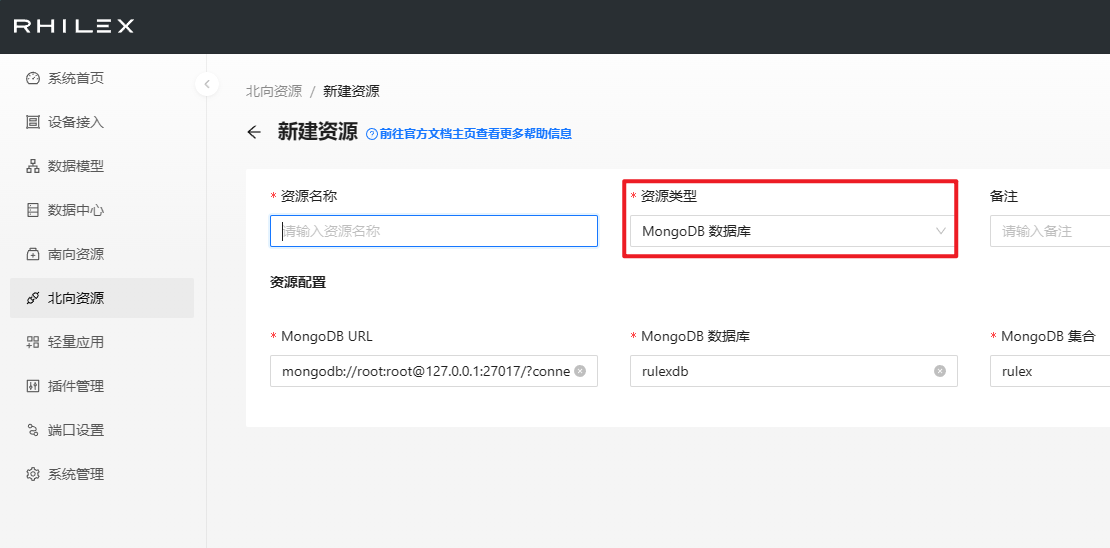1110x548 pixels.
Task: Click the 南向资源 sidebar icon
Action: pyautogui.click(x=33, y=254)
